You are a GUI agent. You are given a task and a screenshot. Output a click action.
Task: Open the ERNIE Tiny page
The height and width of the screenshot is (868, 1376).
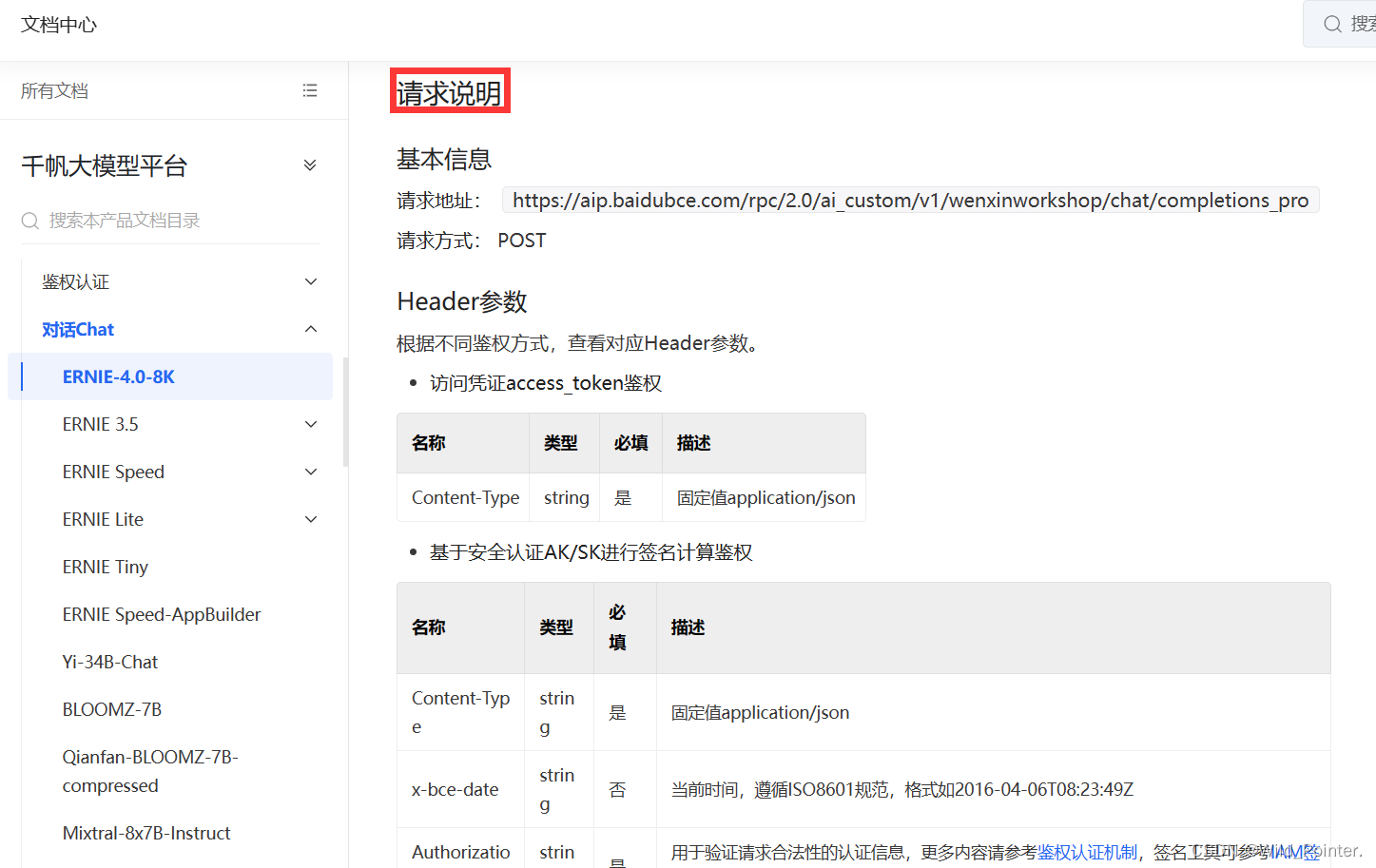tap(105, 567)
